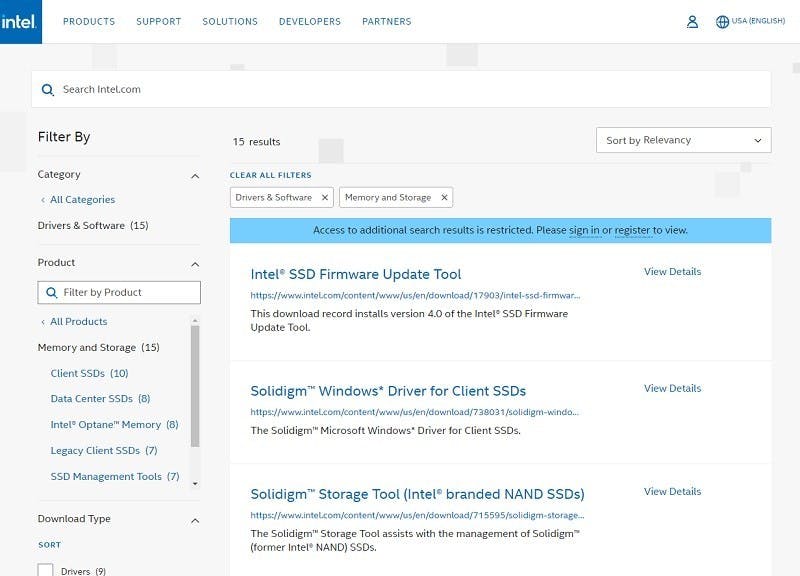Open the user account icon
Viewport: 800px width, 576px height.
coord(692,21)
